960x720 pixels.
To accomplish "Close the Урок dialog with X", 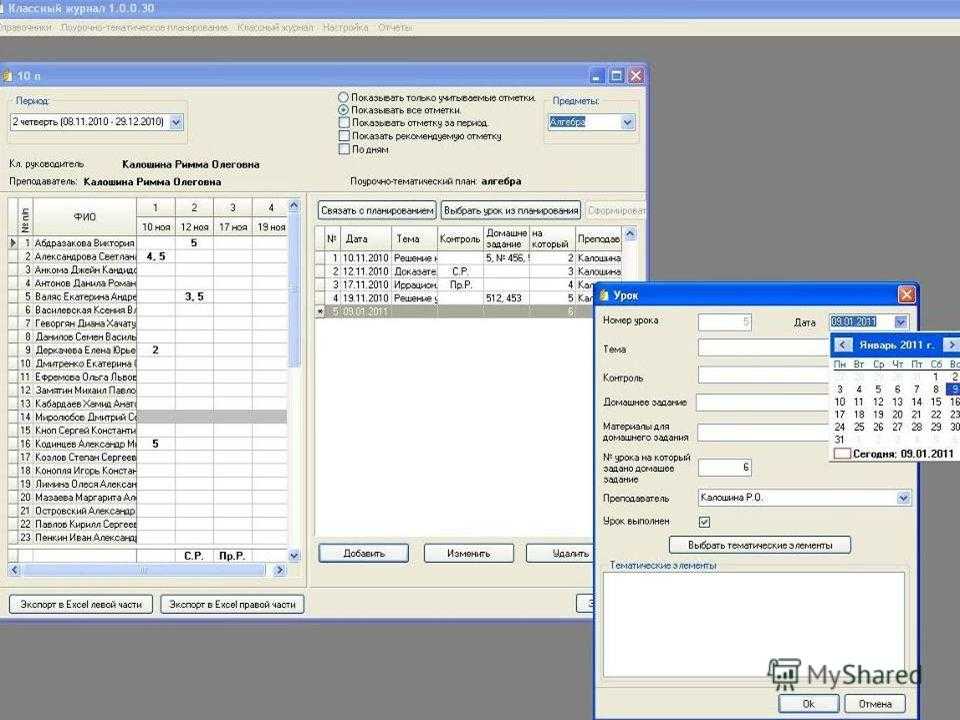I will click(x=906, y=295).
